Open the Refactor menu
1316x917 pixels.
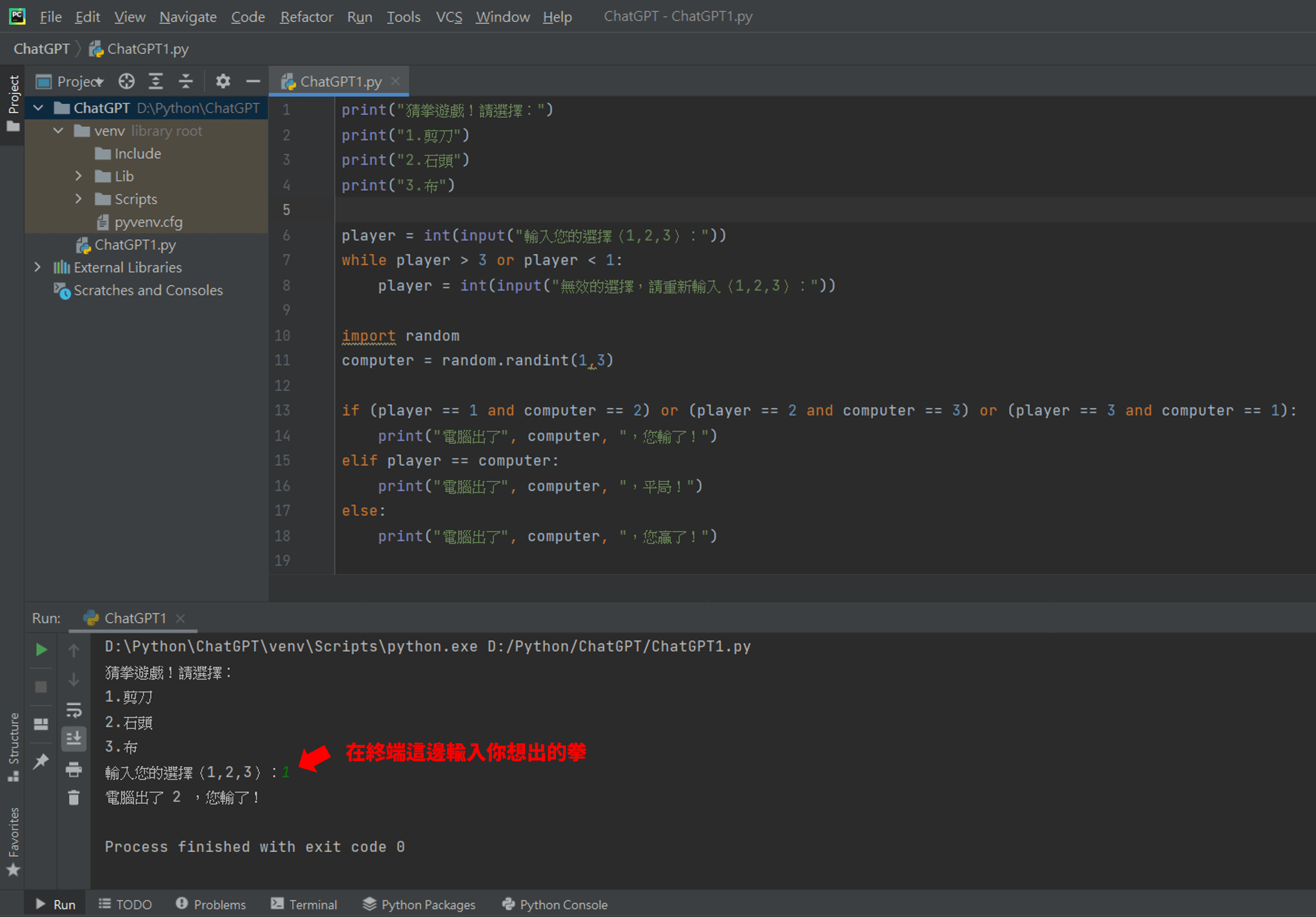(x=306, y=16)
